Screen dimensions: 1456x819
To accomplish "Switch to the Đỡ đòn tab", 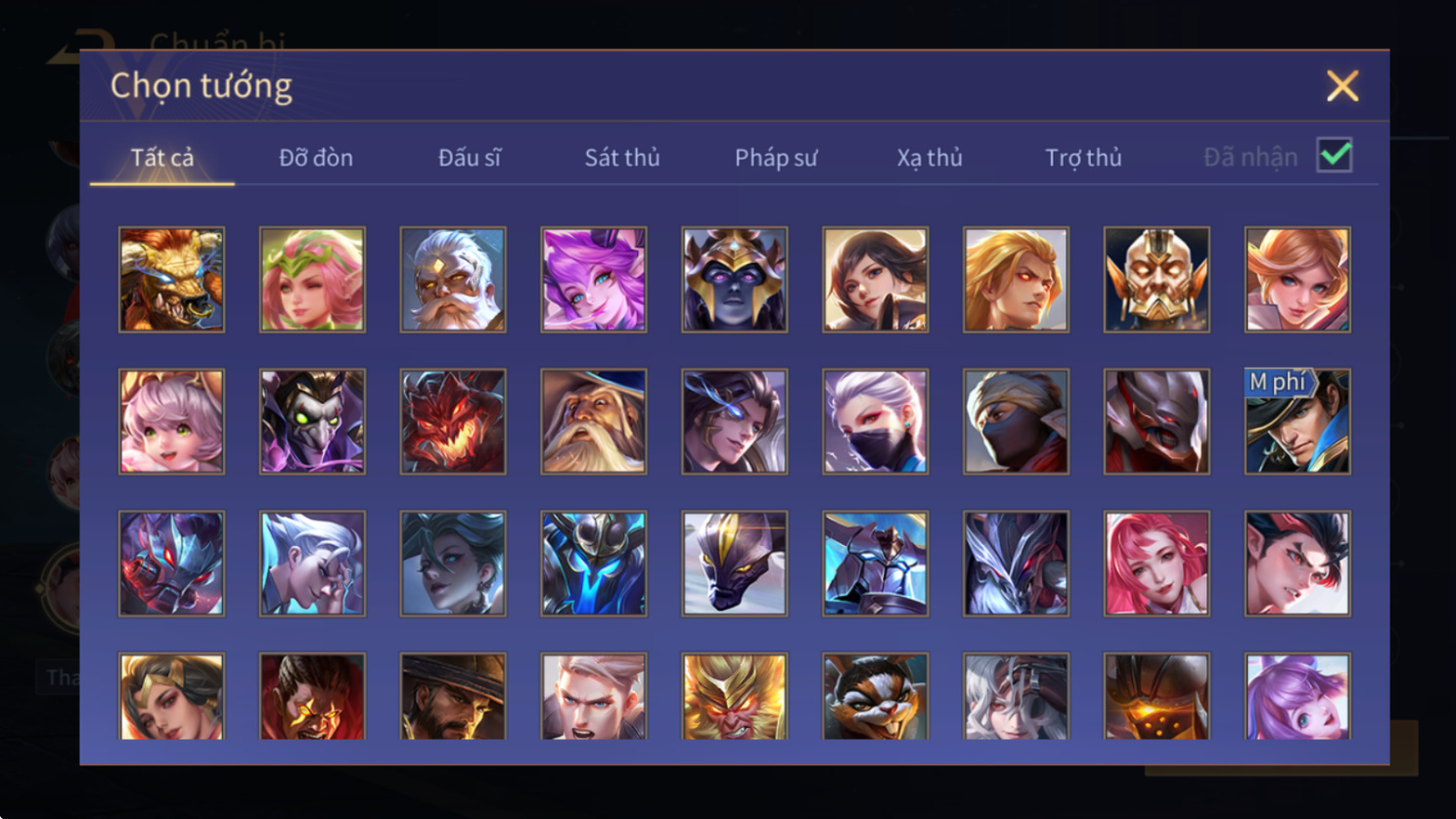I will tap(316, 158).
